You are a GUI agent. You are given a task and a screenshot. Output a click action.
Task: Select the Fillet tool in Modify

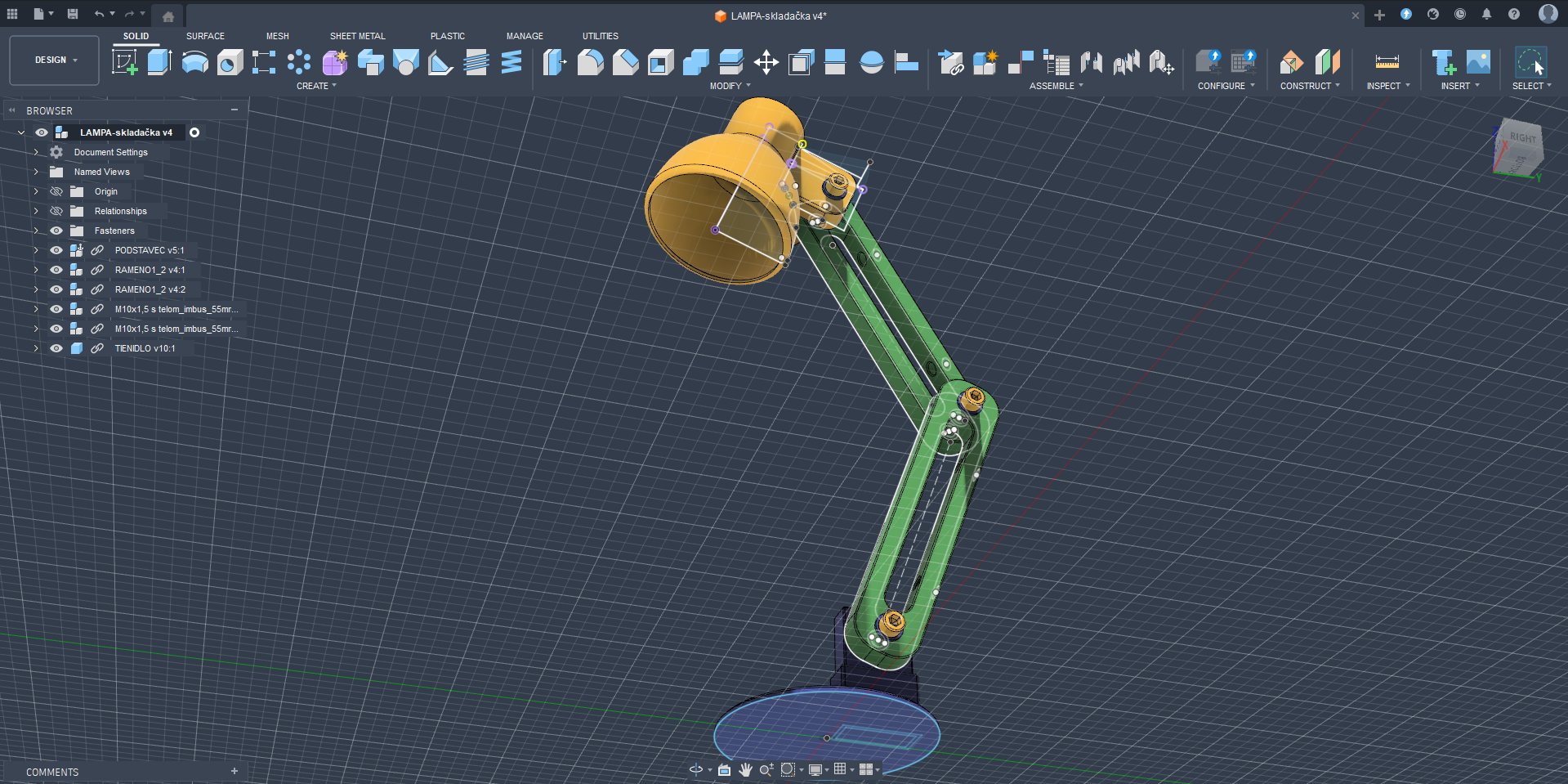tap(590, 62)
